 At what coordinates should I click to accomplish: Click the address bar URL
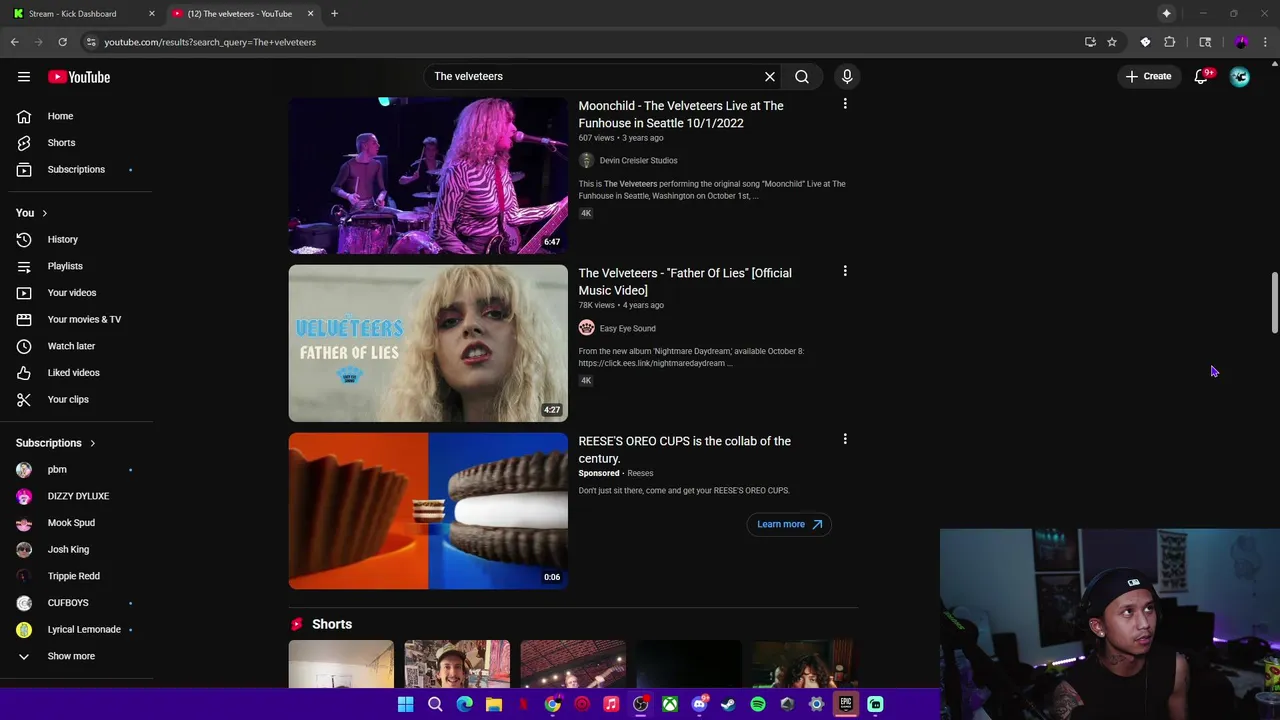point(210,42)
